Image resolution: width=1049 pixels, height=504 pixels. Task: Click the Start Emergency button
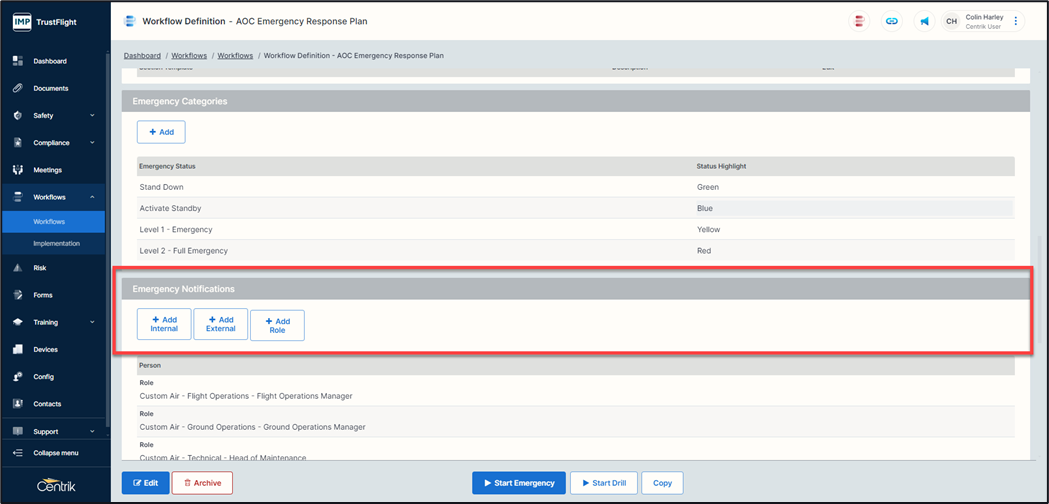coord(518,483)
